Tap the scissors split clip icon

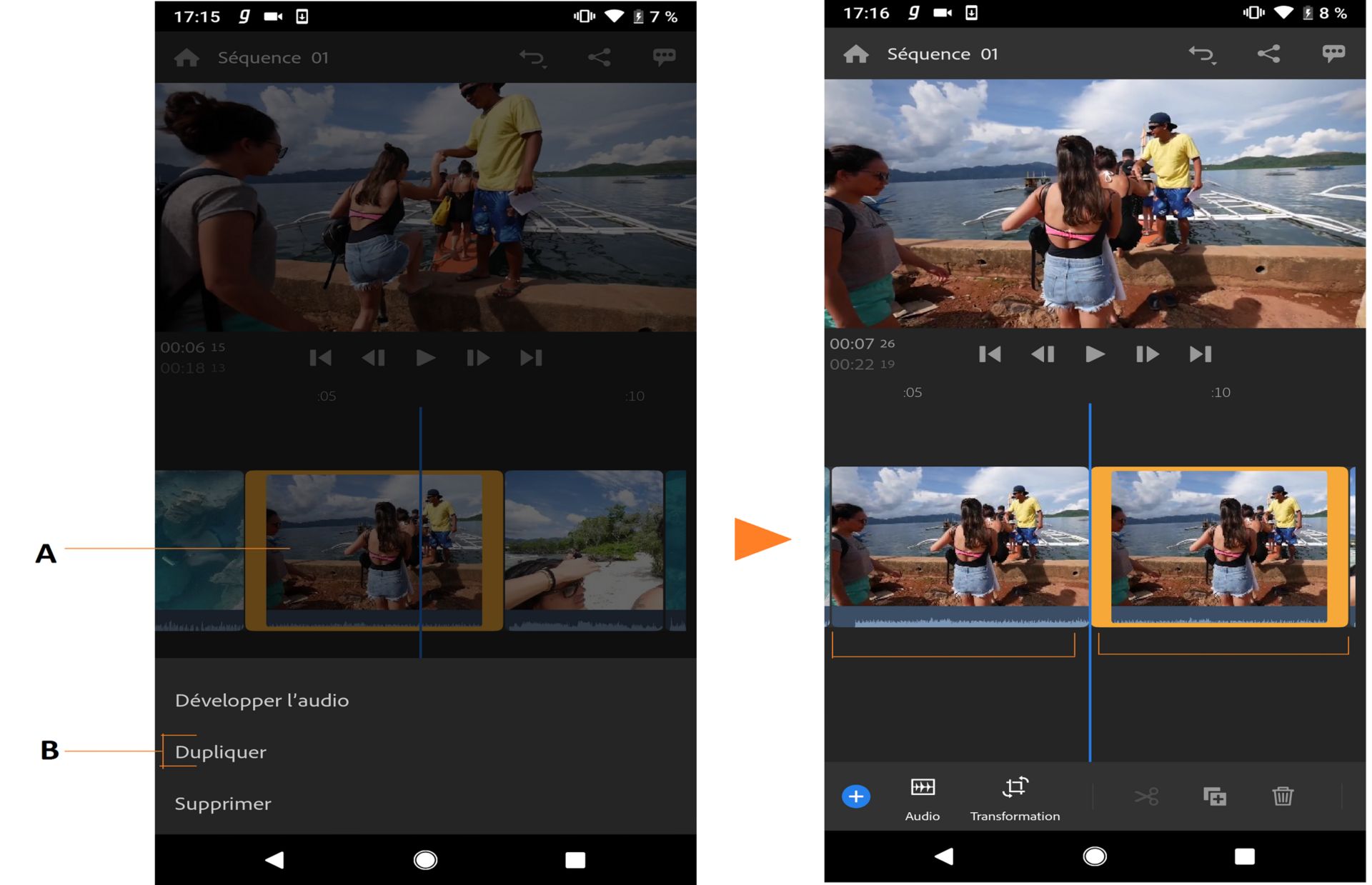pos(1146,796)
